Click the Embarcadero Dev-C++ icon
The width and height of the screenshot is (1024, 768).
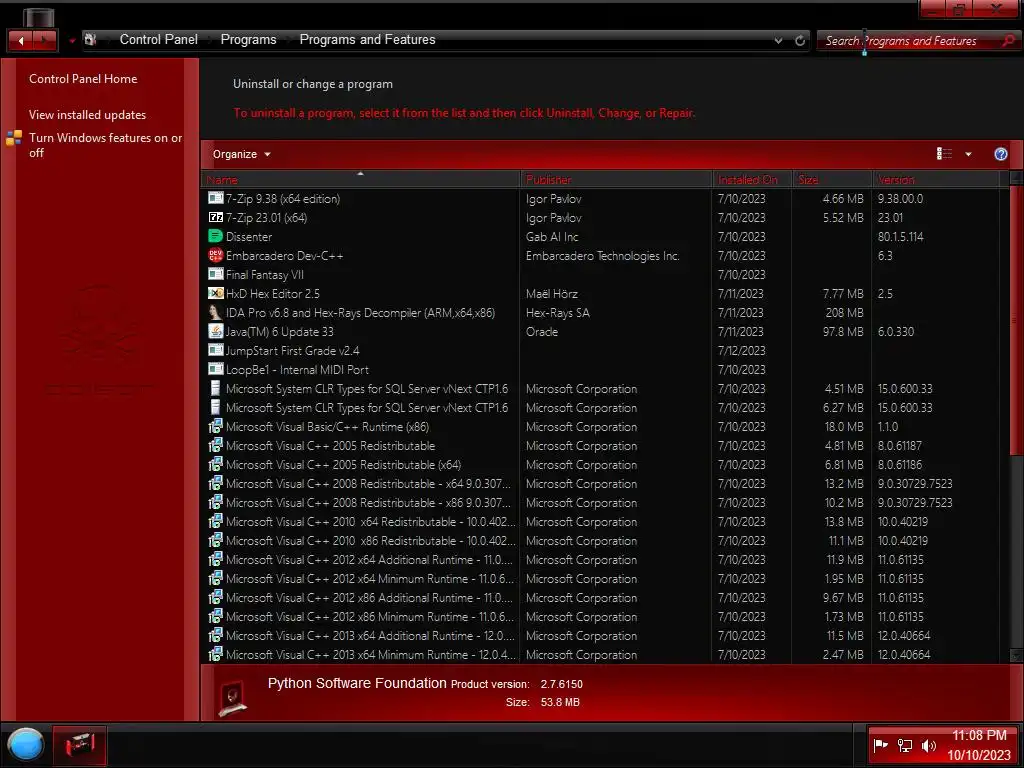click(216, 255)
